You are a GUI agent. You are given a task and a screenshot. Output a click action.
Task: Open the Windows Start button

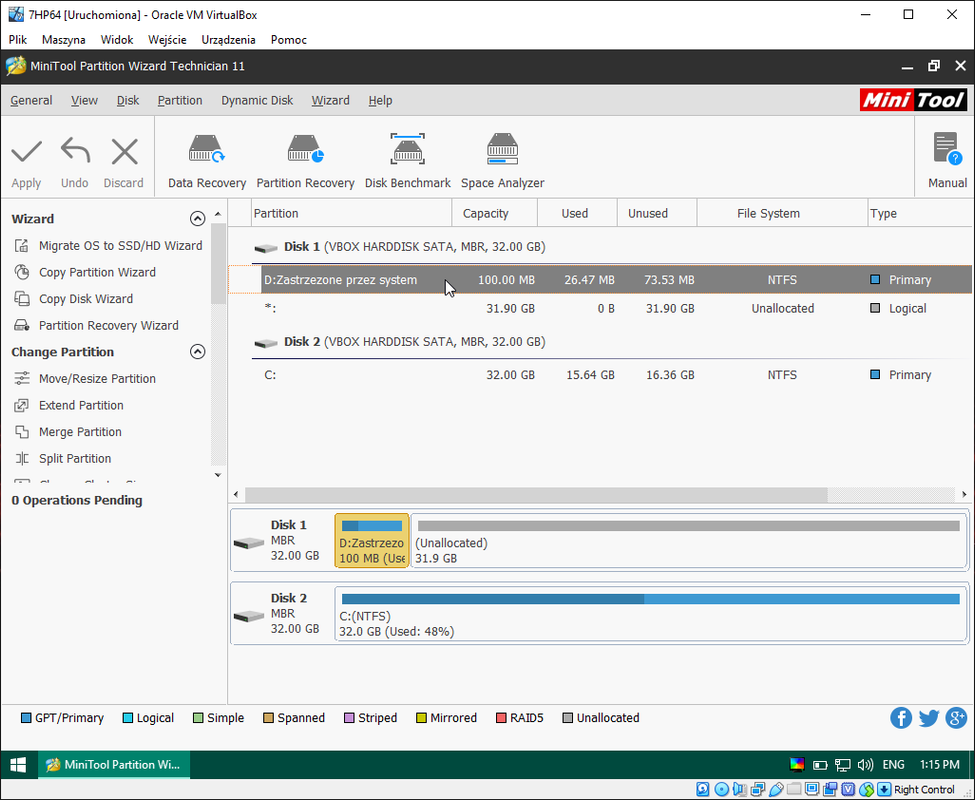point(18,765)
